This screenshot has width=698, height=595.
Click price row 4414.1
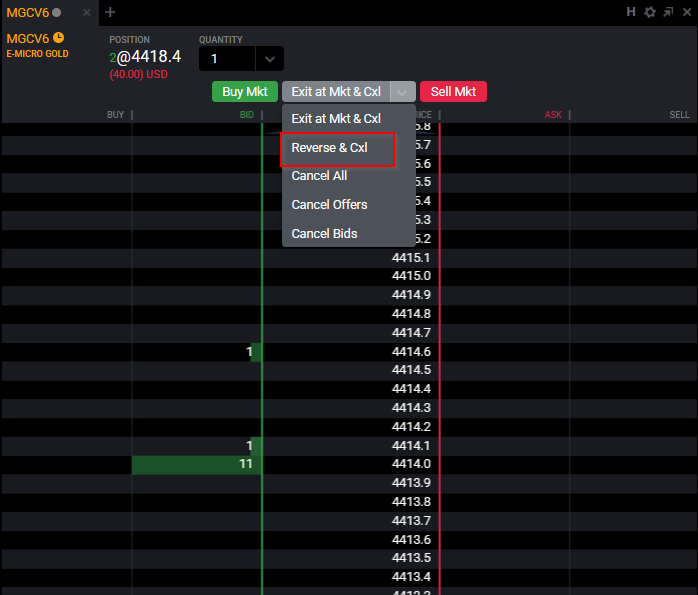pos(351,445)
